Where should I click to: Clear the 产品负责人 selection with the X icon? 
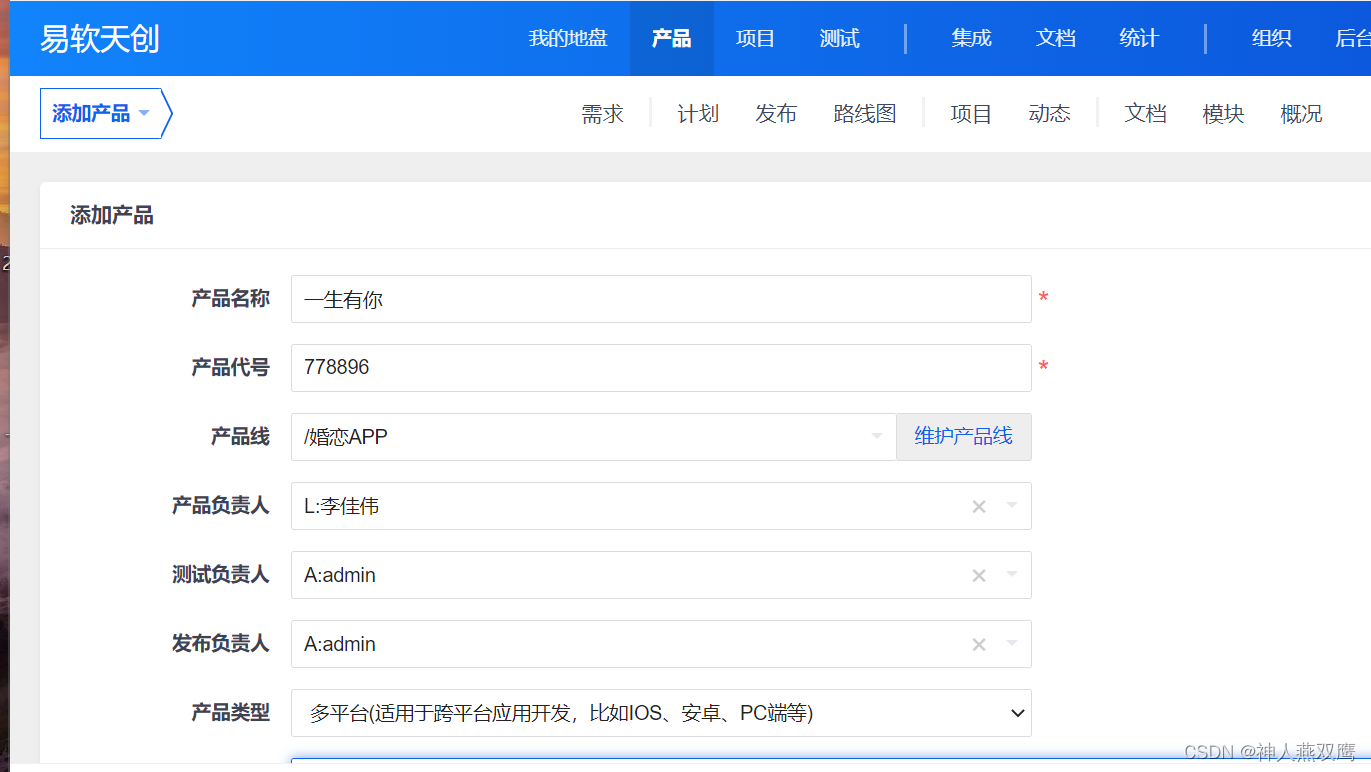coord(979,507)
